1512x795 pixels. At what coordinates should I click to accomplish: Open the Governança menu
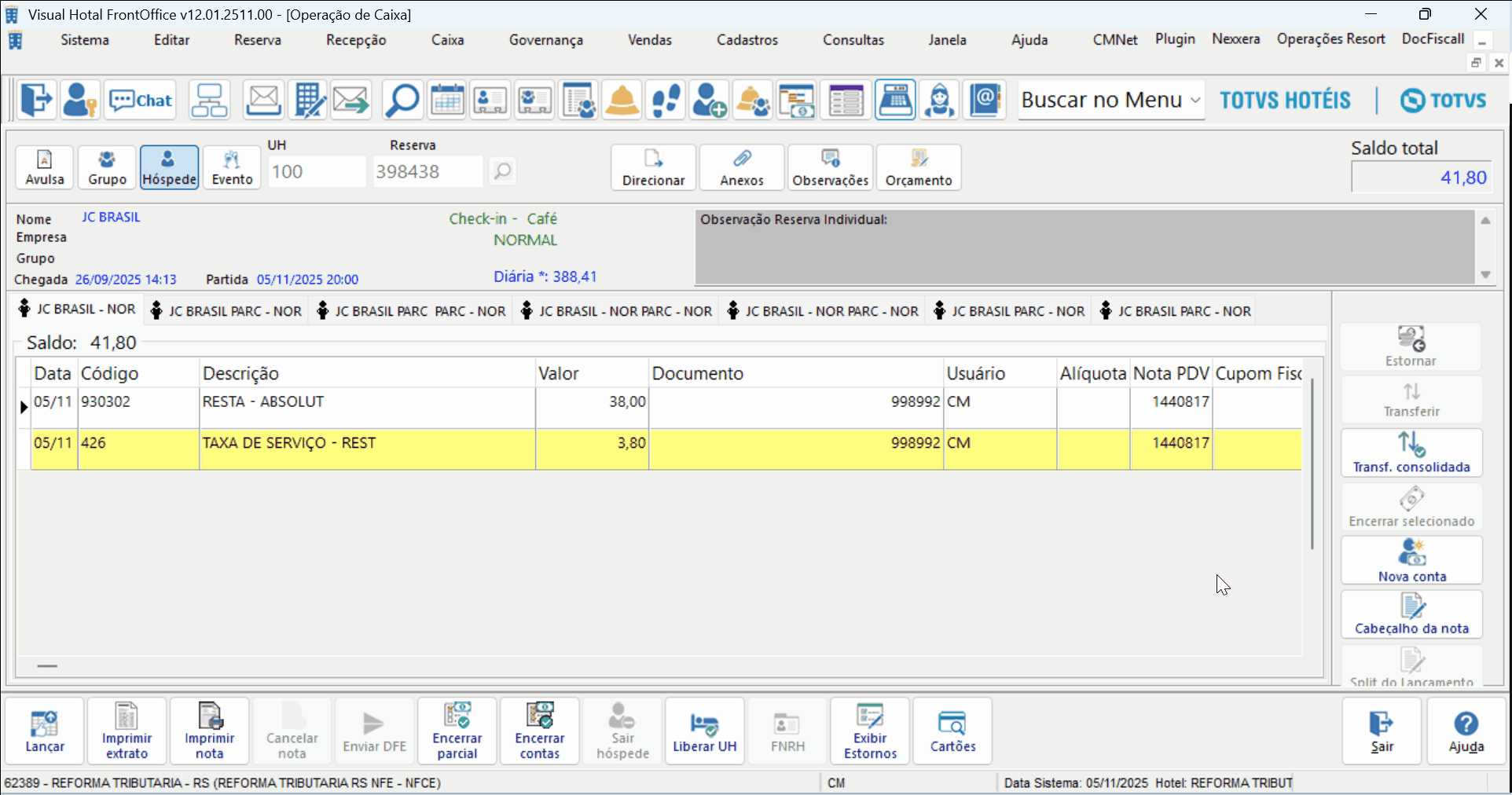545,40
